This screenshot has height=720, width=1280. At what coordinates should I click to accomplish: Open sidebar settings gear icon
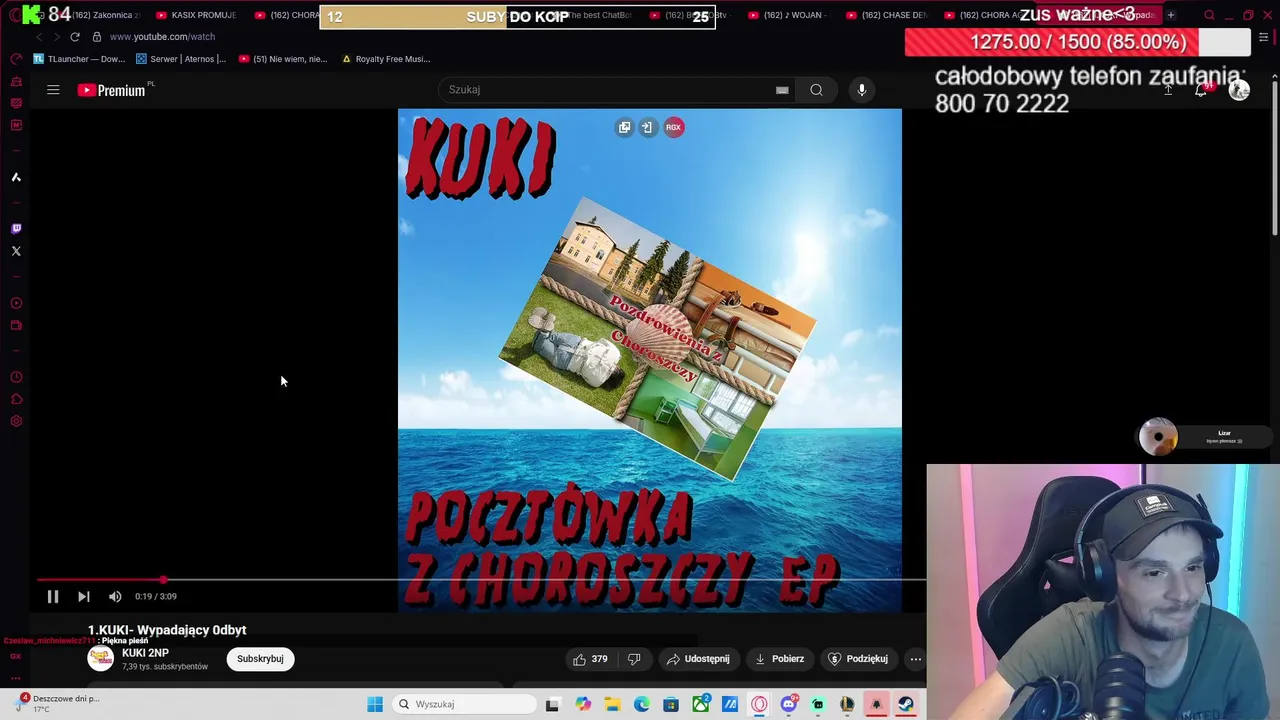click(16, 421)
